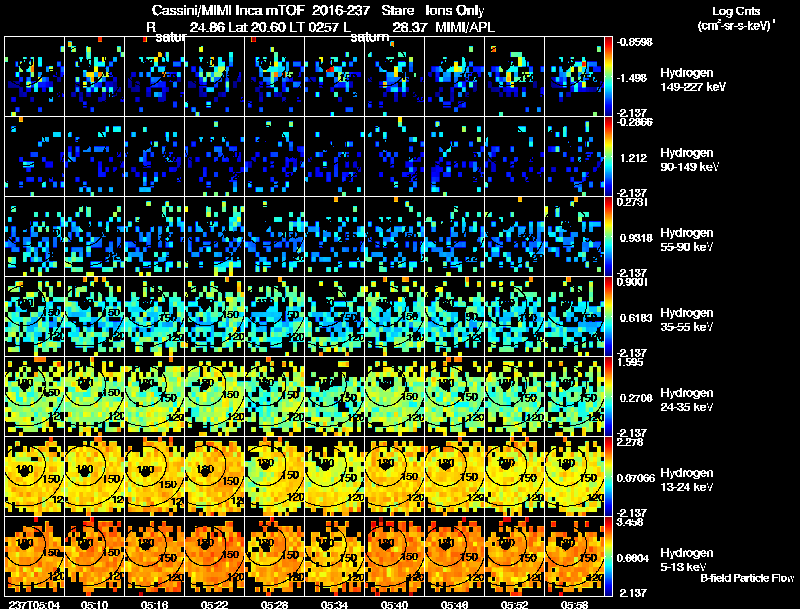Screen dimensions: 800x609
Task: Select the 24-35 keV image at 05:04
Action: coord(35,397)
